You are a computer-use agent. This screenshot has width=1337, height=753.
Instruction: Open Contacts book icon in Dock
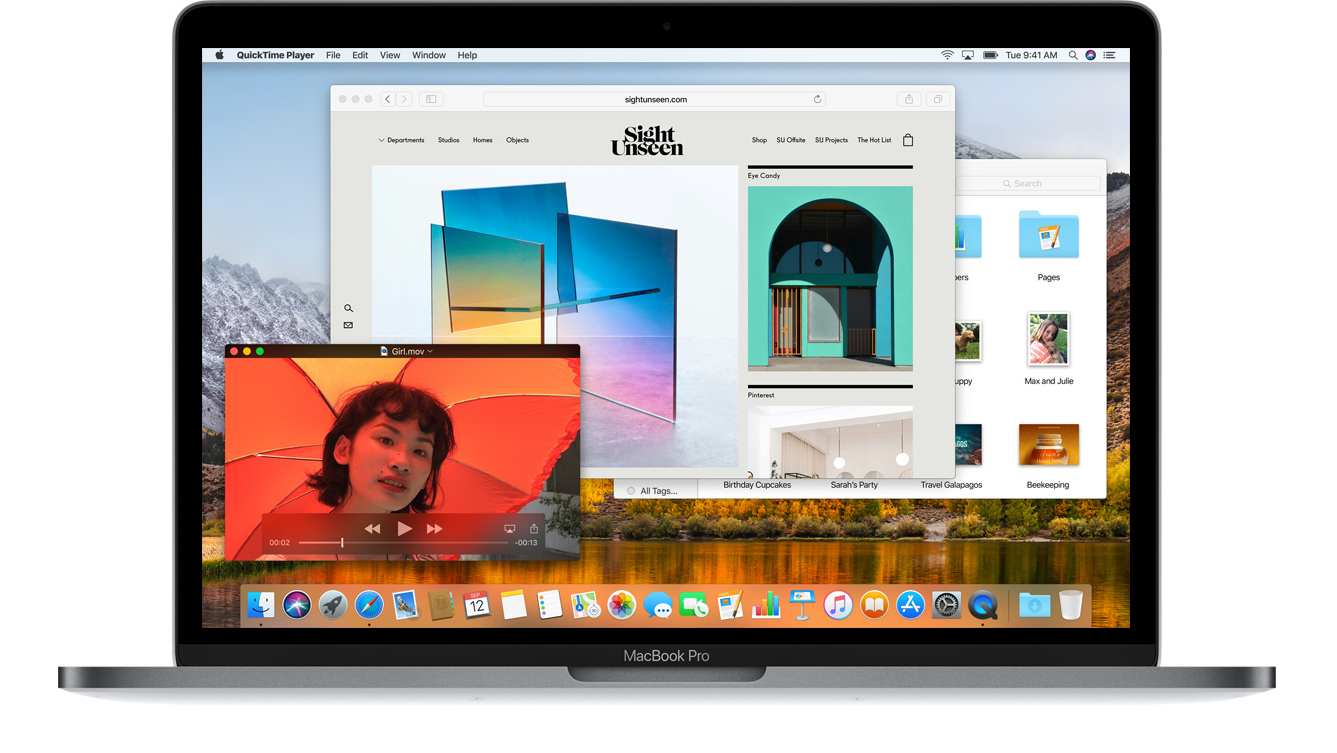tap(441, 605)
